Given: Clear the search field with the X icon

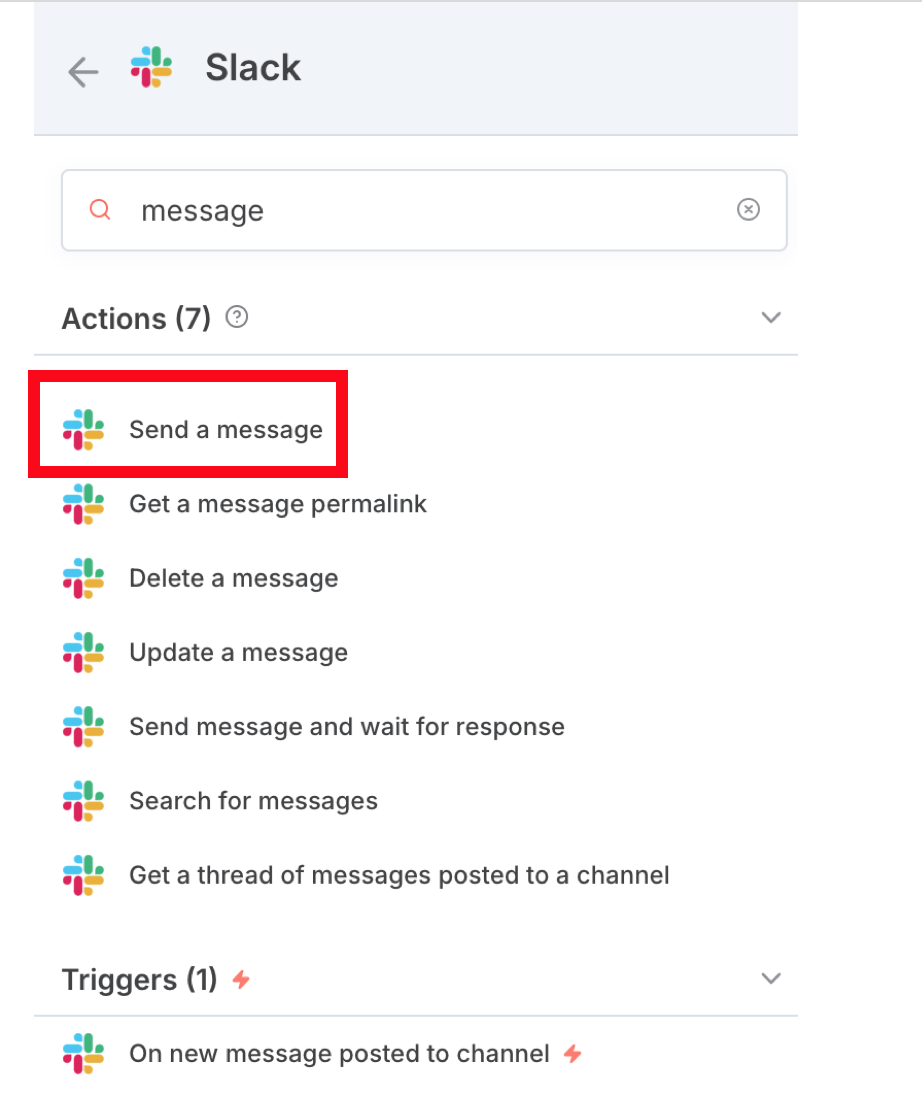Looking at the screenshot, I should [748, 210].
